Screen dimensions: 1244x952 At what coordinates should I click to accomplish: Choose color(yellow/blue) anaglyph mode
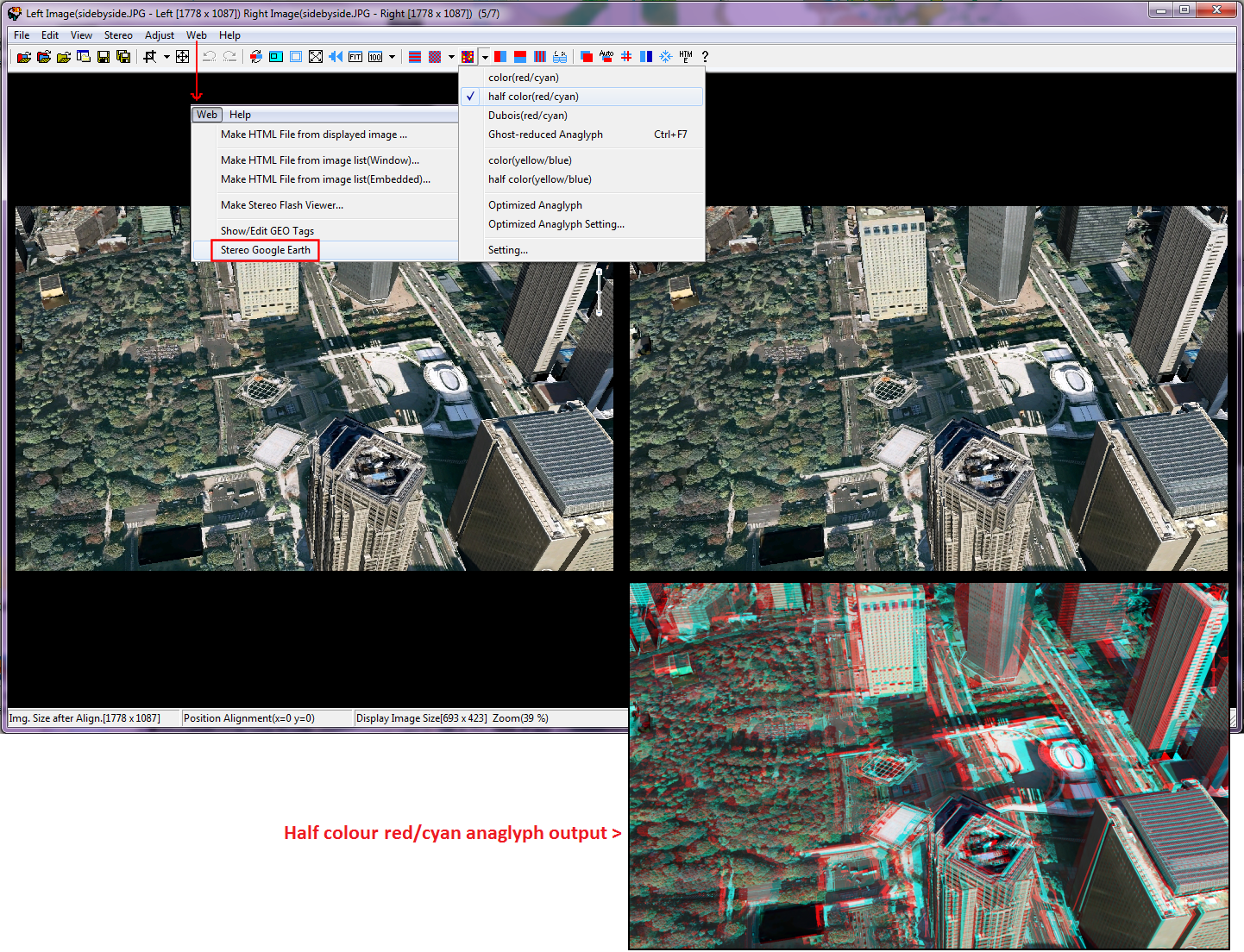581,160
